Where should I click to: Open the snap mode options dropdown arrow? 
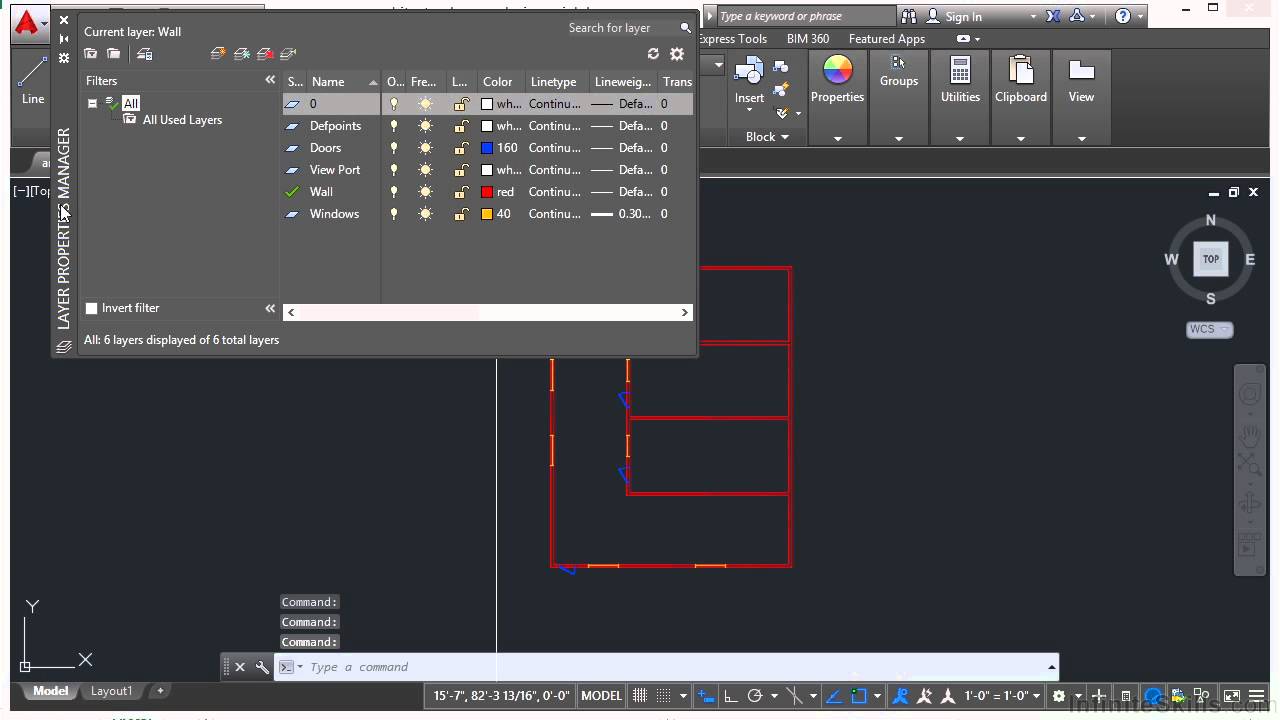point(683,696)
